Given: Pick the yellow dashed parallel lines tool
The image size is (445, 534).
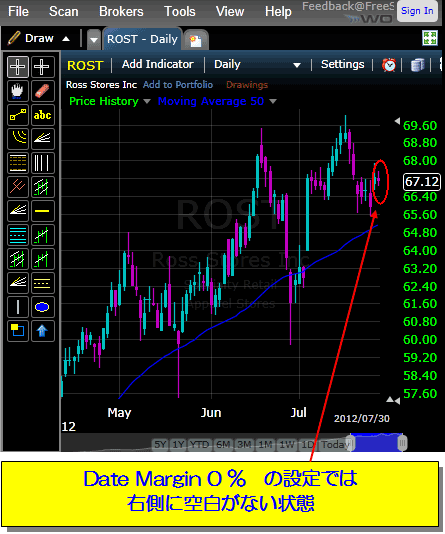Looking at the screenshot, I should (42, 283).
